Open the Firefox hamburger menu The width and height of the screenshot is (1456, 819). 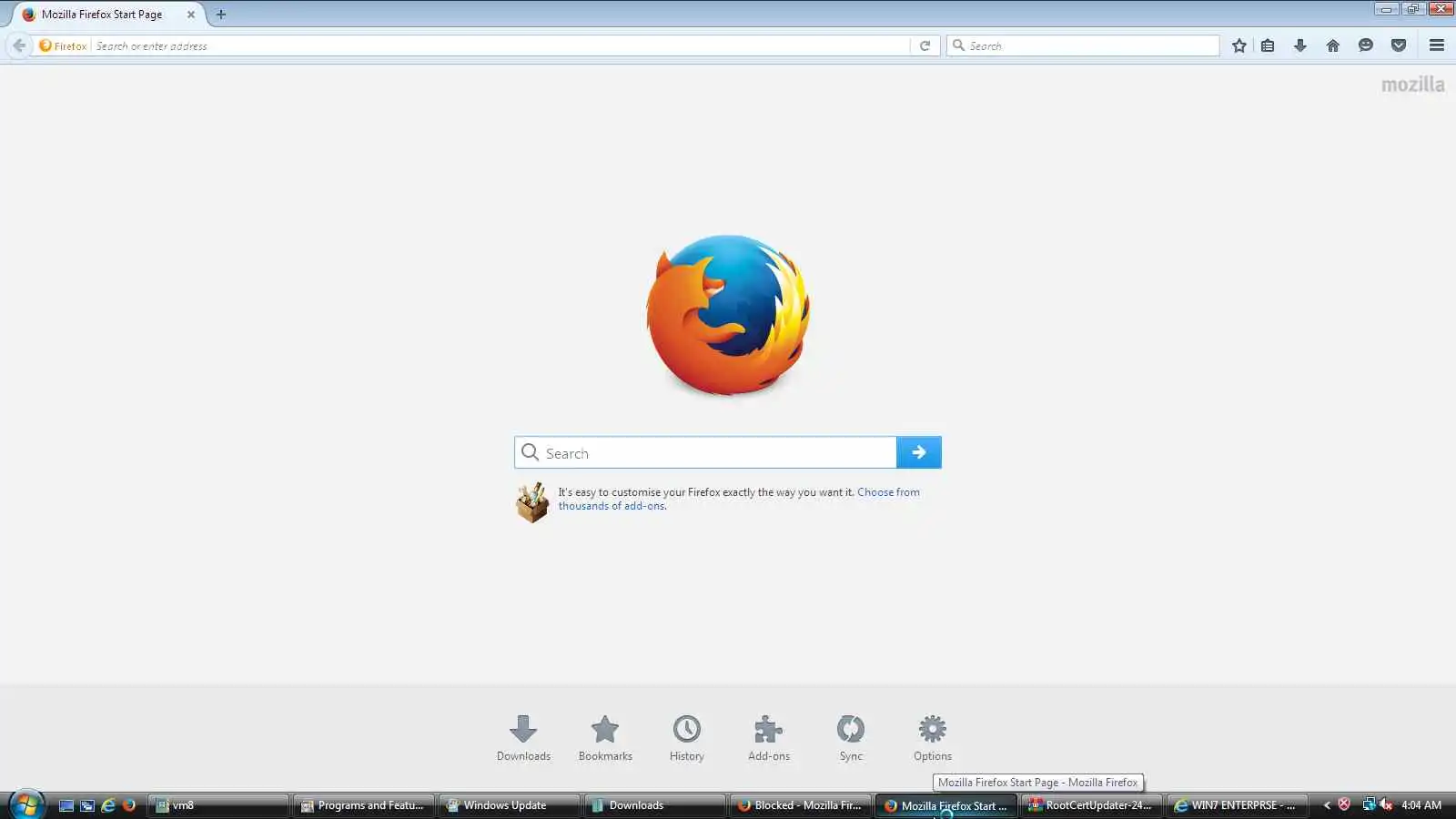point(1437,45)
